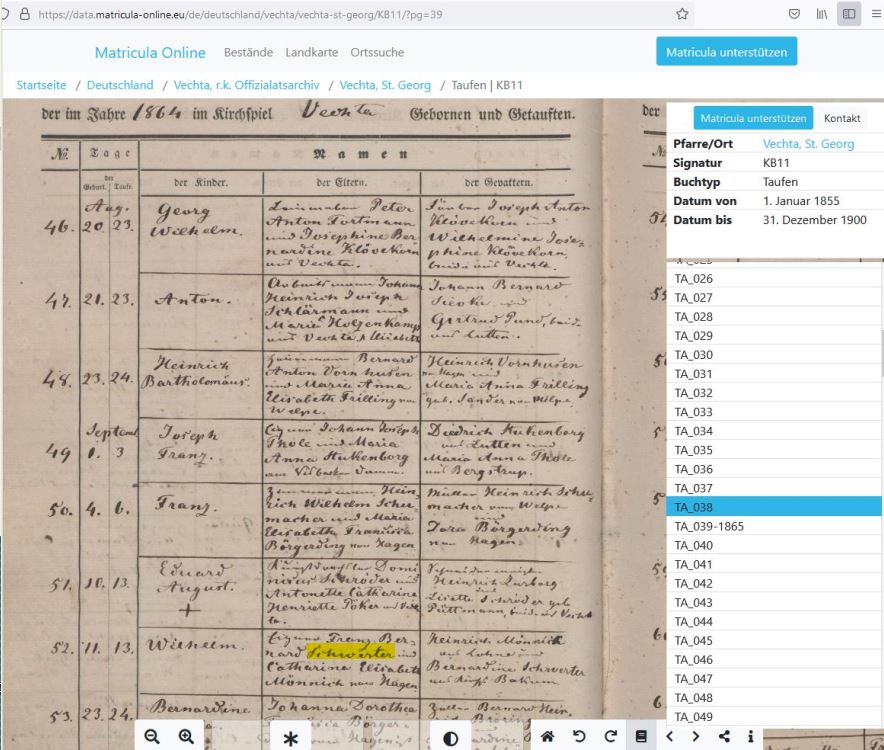884x750 pixels.
Task: Bookmark this page with star icon
Action: point(682,14)
